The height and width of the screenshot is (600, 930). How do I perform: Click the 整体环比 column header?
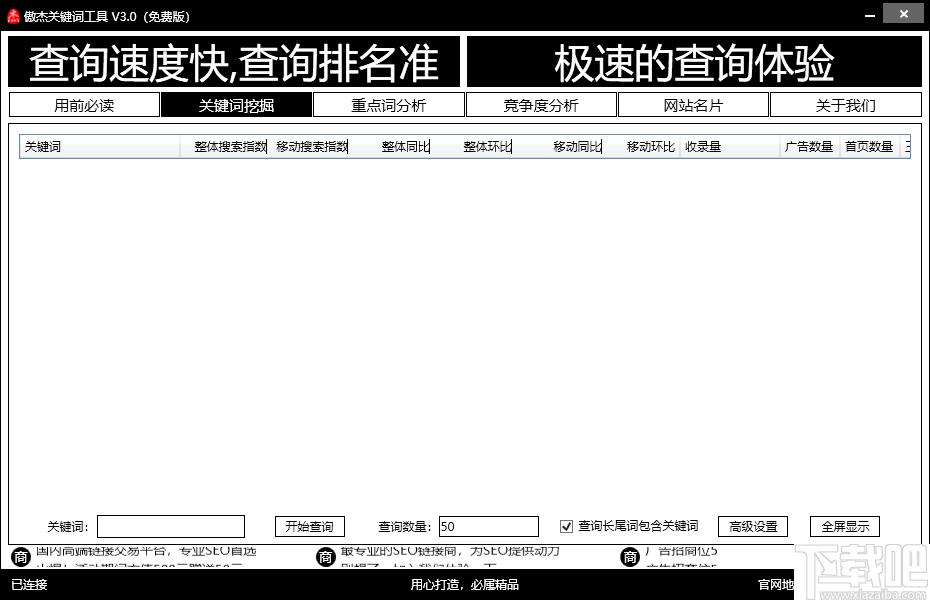472,146
